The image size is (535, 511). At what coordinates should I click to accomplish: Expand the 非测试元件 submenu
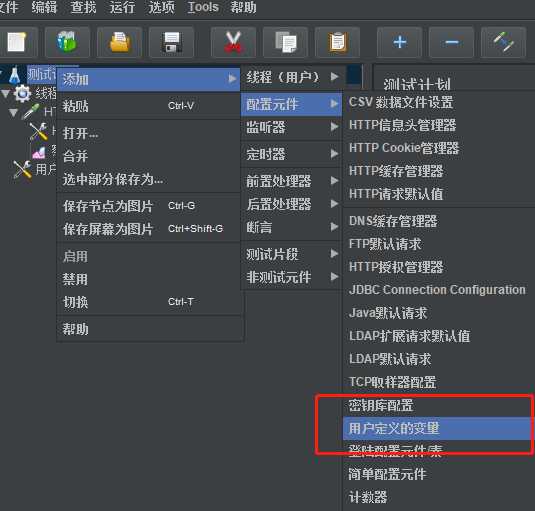click(291, 277)
